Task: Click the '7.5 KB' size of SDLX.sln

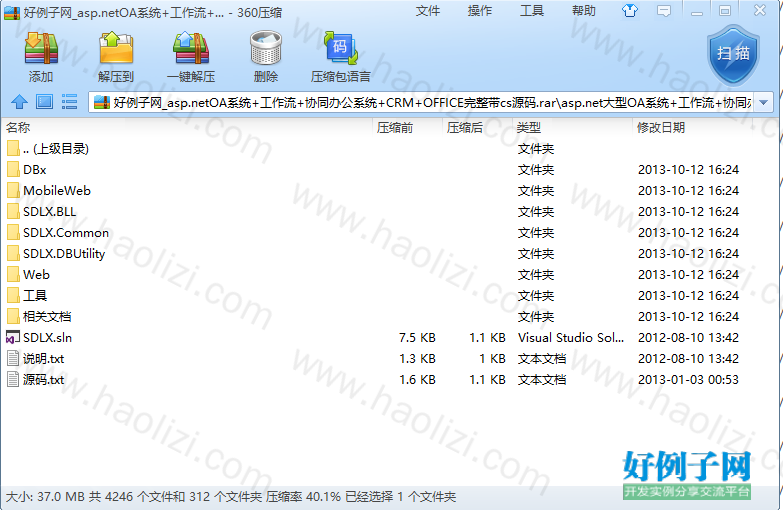Action: (417, 337)
